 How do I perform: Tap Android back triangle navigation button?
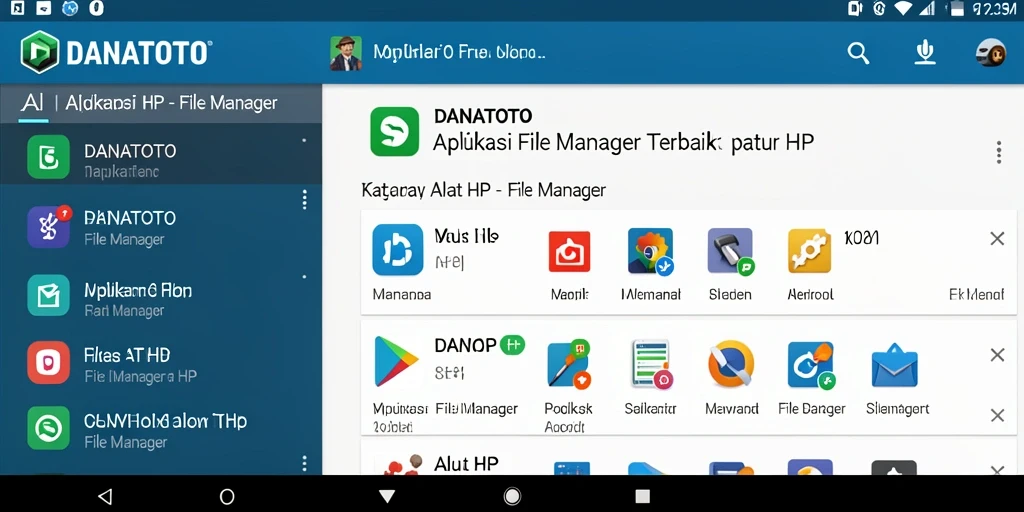pyautogui.click(x=104, y=496)
